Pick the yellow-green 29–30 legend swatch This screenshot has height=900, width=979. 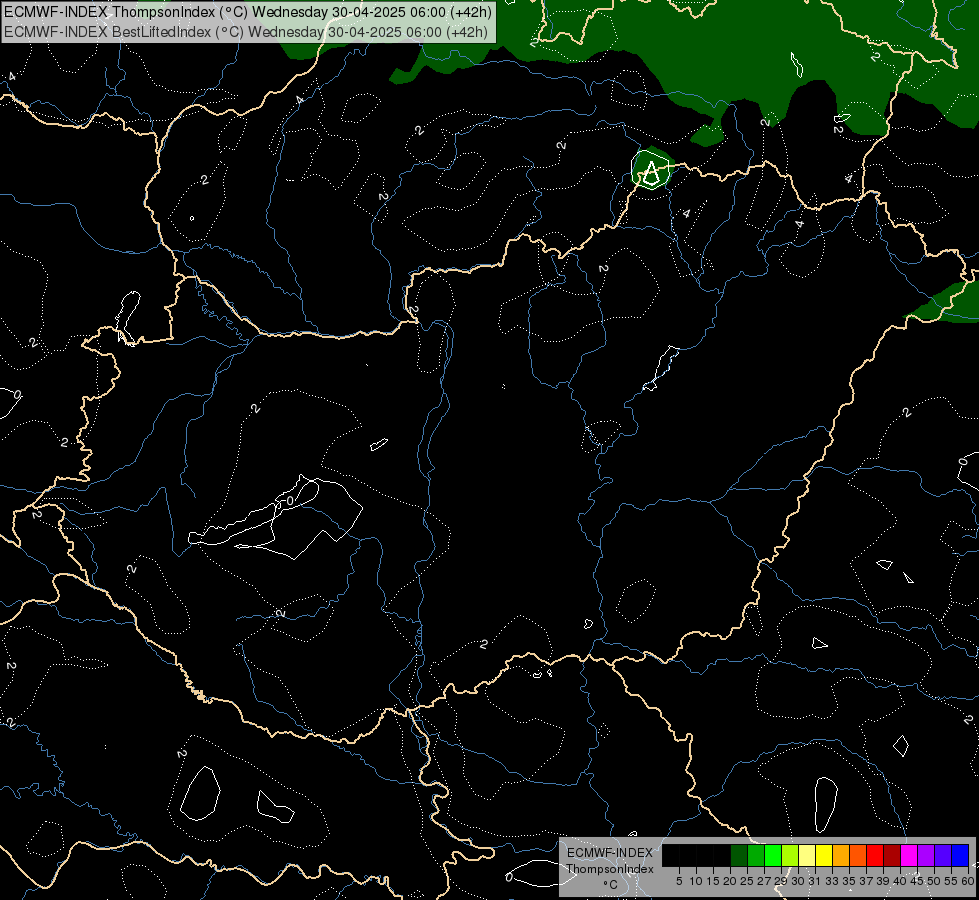tap(790, 856)
